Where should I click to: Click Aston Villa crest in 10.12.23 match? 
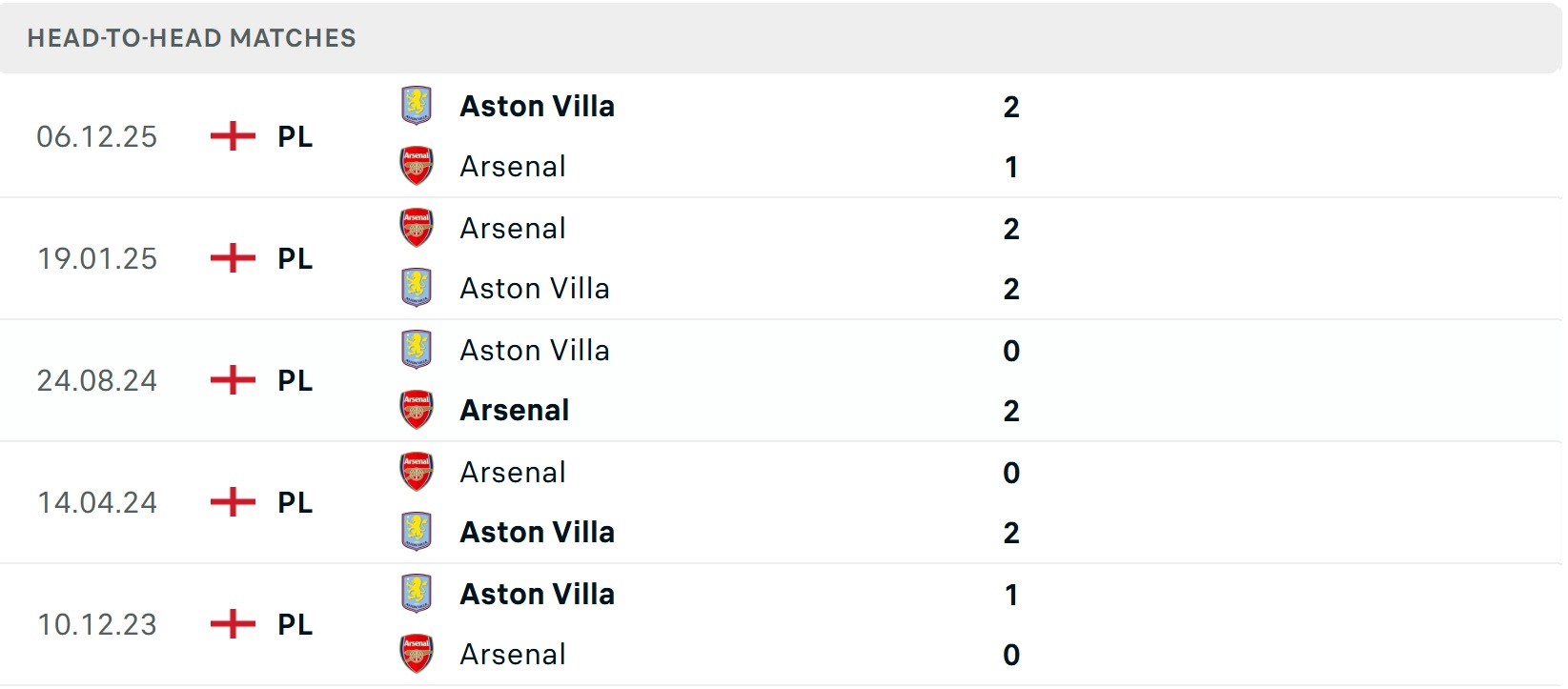point(417,594)
